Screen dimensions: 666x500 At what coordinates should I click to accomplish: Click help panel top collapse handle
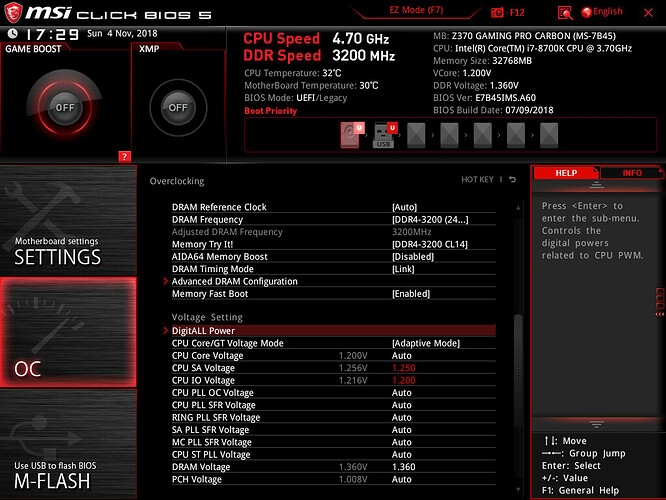[x=596, y=185]
